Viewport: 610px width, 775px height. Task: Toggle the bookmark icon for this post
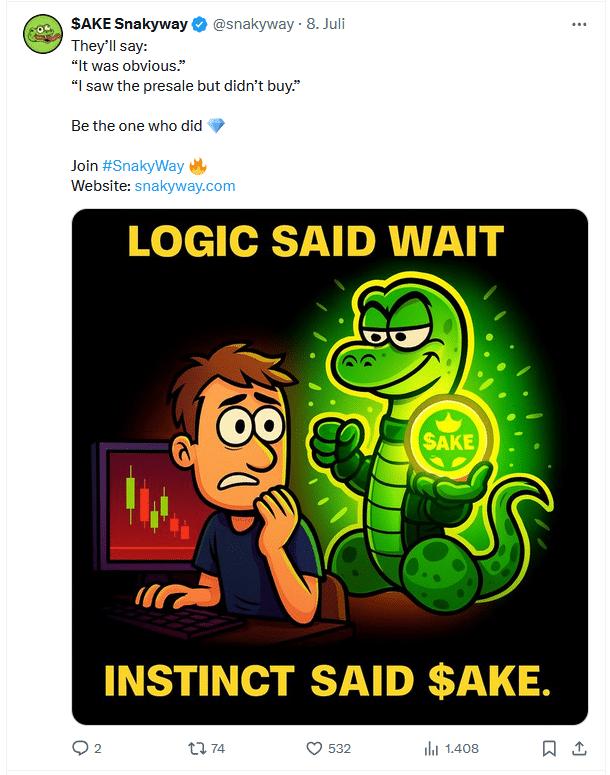(x=549, y=748)
